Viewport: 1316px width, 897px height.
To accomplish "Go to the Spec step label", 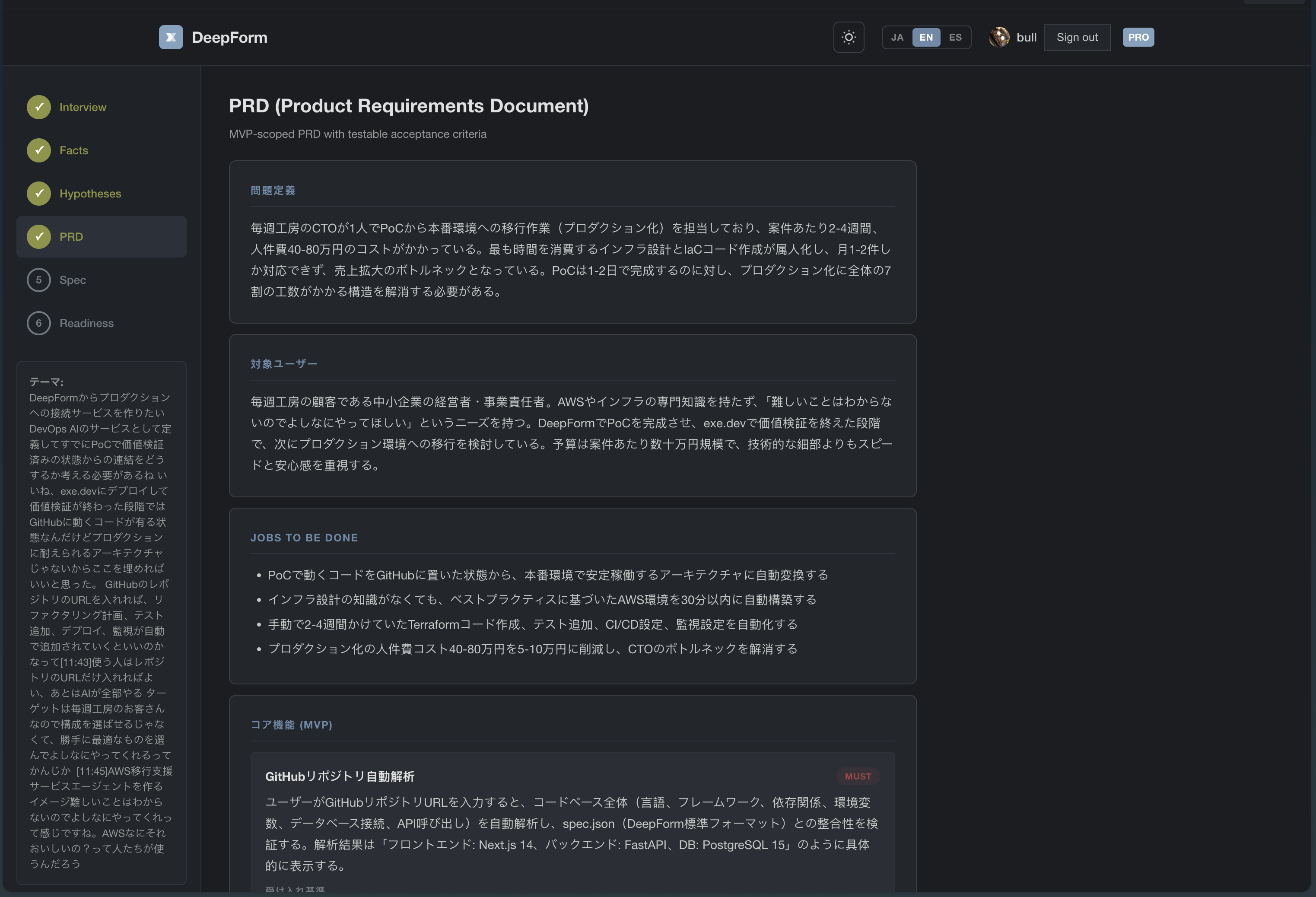I will tap(73, 280).
